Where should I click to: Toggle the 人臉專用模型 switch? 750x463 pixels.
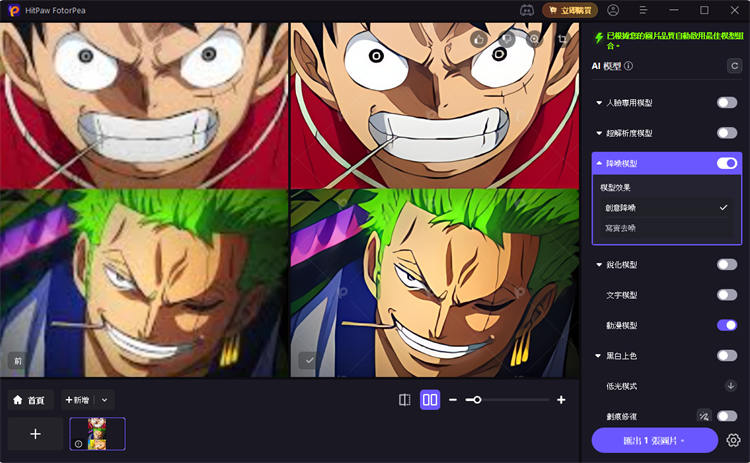tap(727, 102)
